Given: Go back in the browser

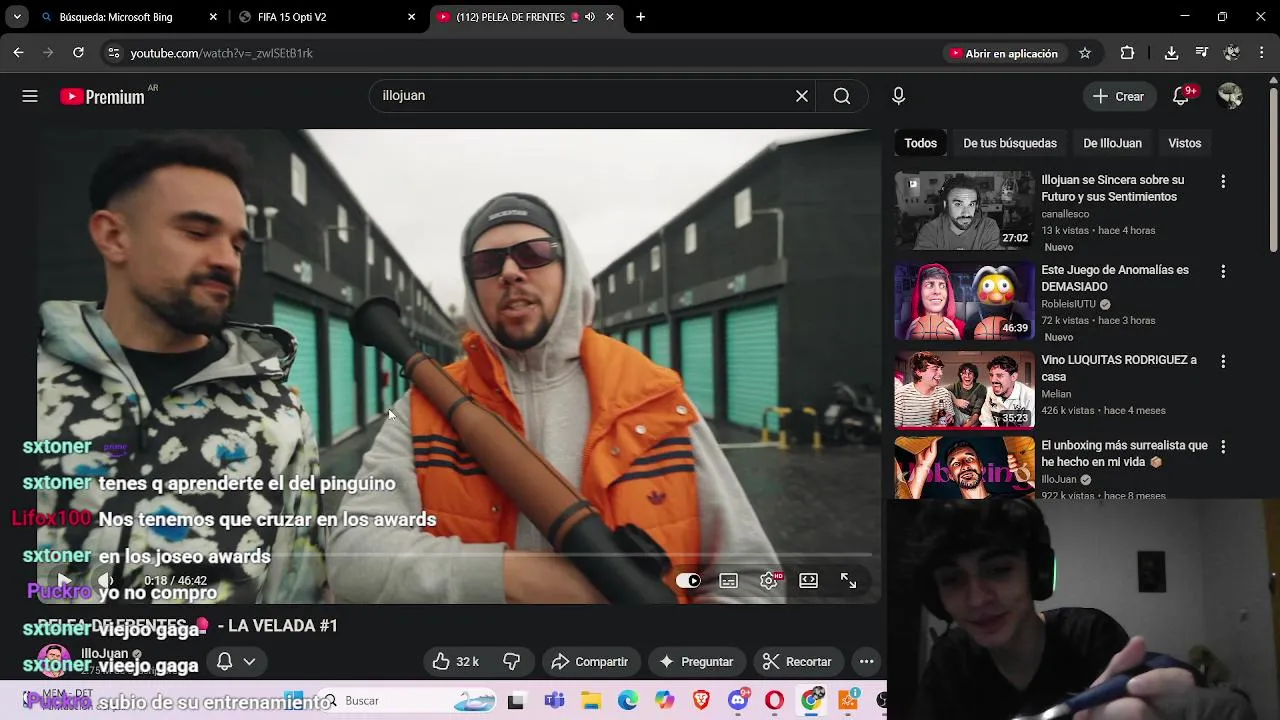Looking at the screenshot, I should click(18, 53).
